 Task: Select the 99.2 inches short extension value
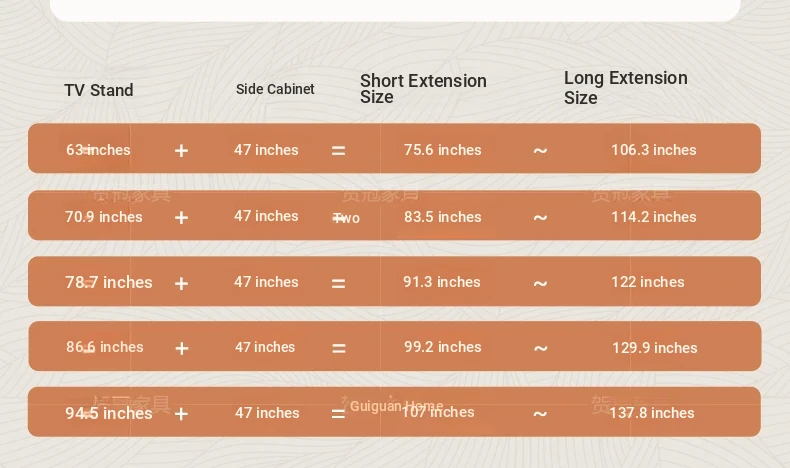442,347
